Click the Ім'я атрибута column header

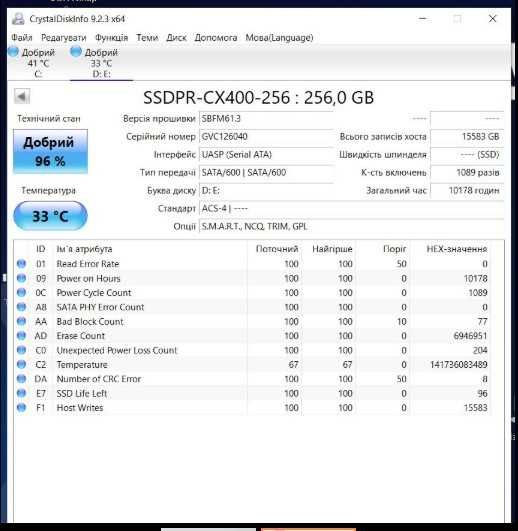click(84, 249)
